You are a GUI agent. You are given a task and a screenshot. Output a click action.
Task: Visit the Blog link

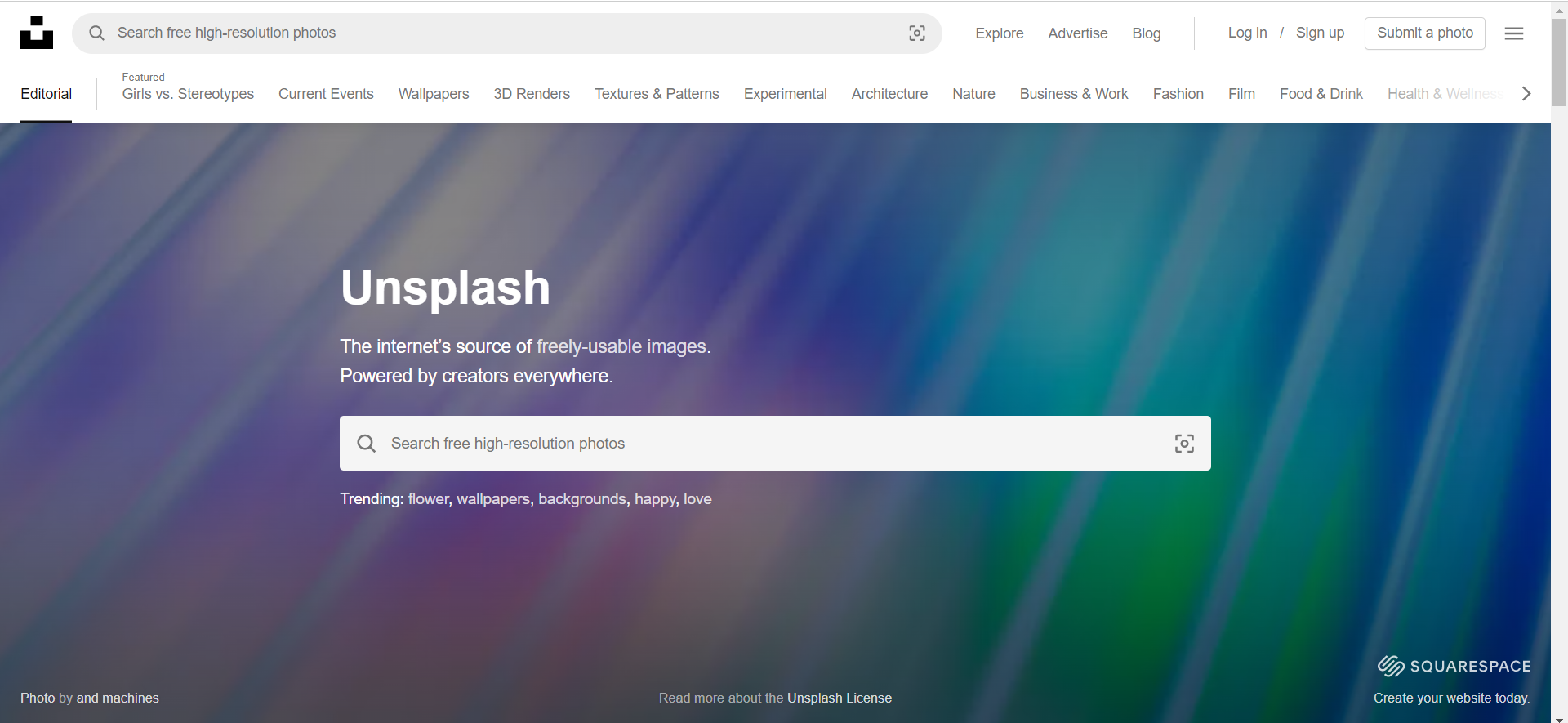[1147, 33]
